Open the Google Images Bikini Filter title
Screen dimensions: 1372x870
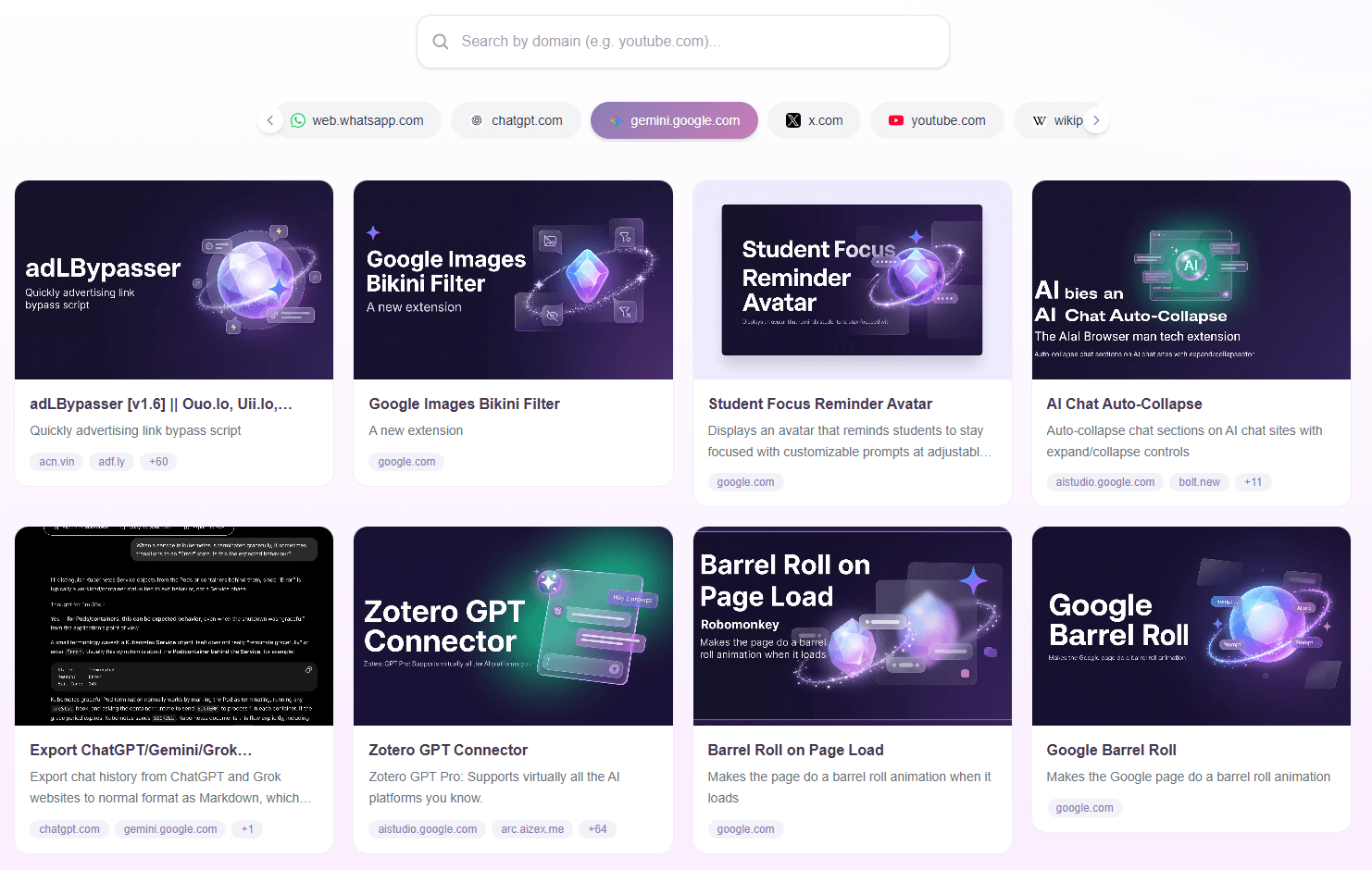coord(464,404)
